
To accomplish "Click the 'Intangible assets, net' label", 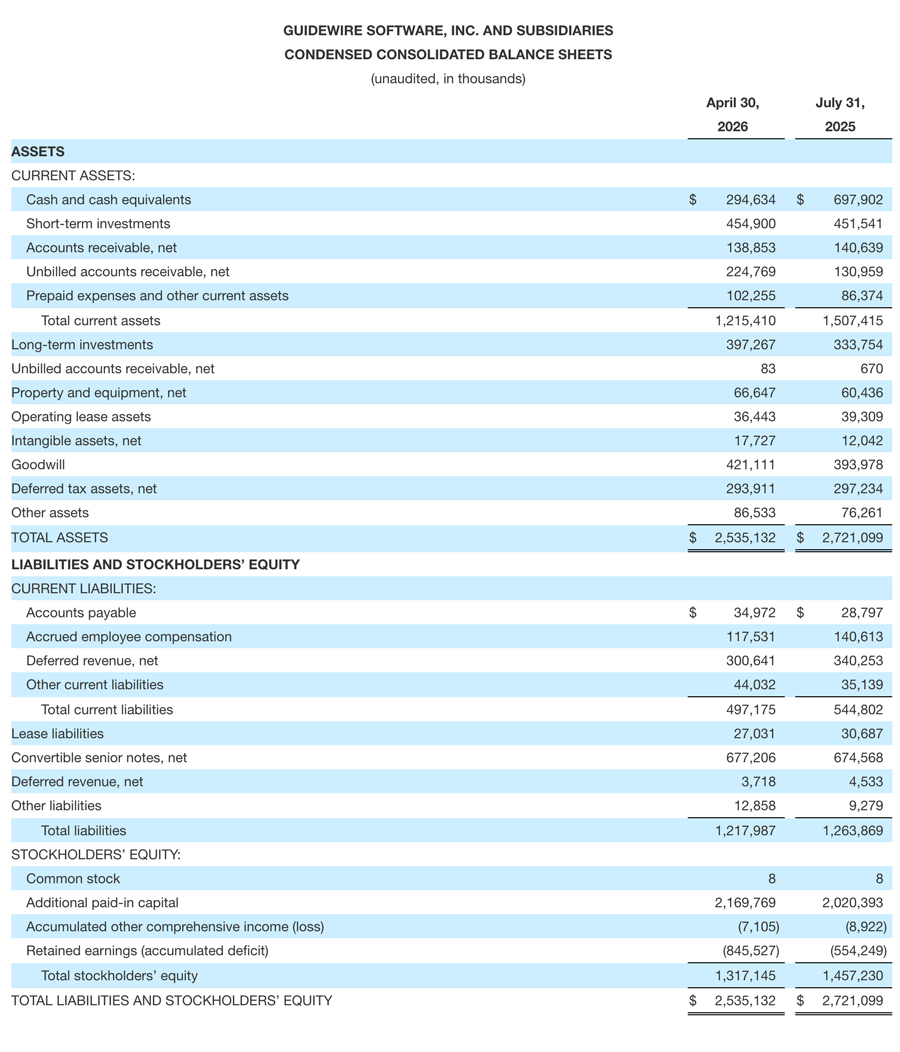I will coord(77,441).
